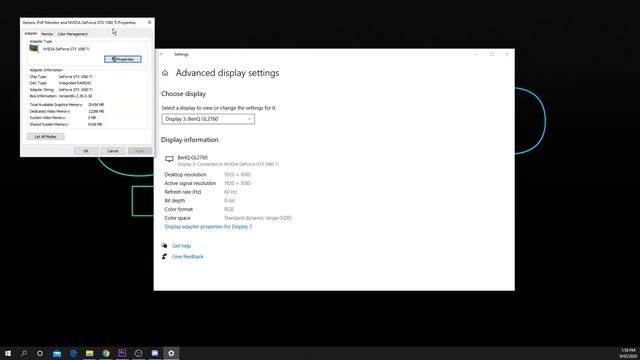Viewport: 640px width, 360px height.
Task: Open Cortana circle icon in taskbar
Action: 40,353
